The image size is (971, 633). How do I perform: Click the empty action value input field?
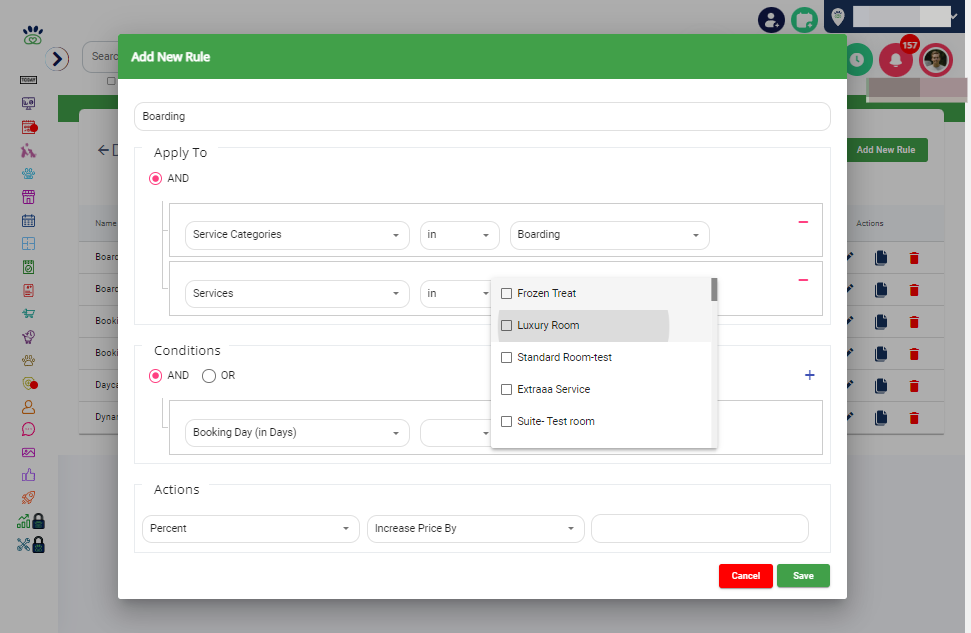click(x=700, y=529)
